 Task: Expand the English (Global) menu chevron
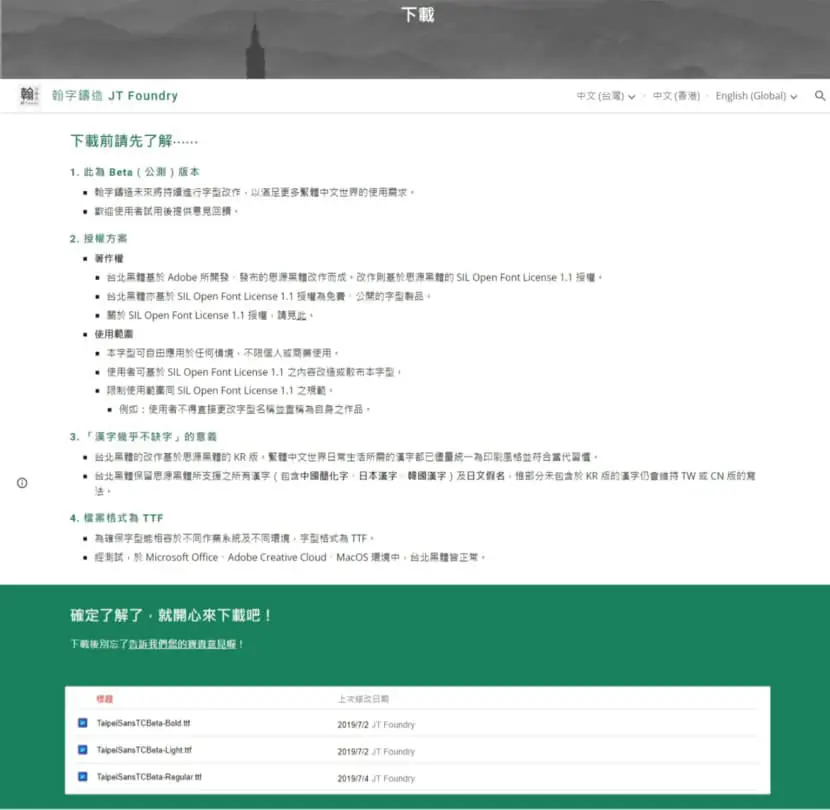(x=793, y=97)
